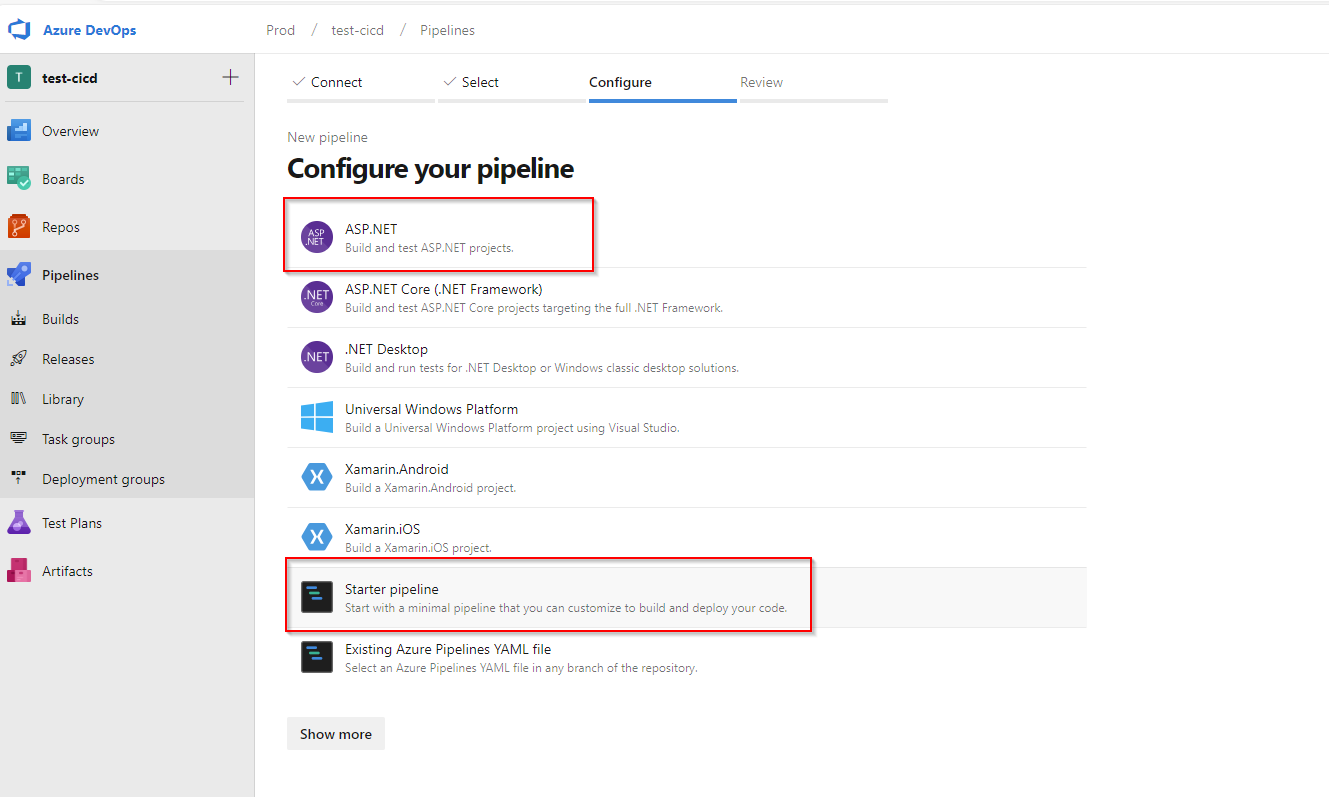Click the Deployment groups icon
Viewport: 1329px width, 797px height.
tap(19, 479)
